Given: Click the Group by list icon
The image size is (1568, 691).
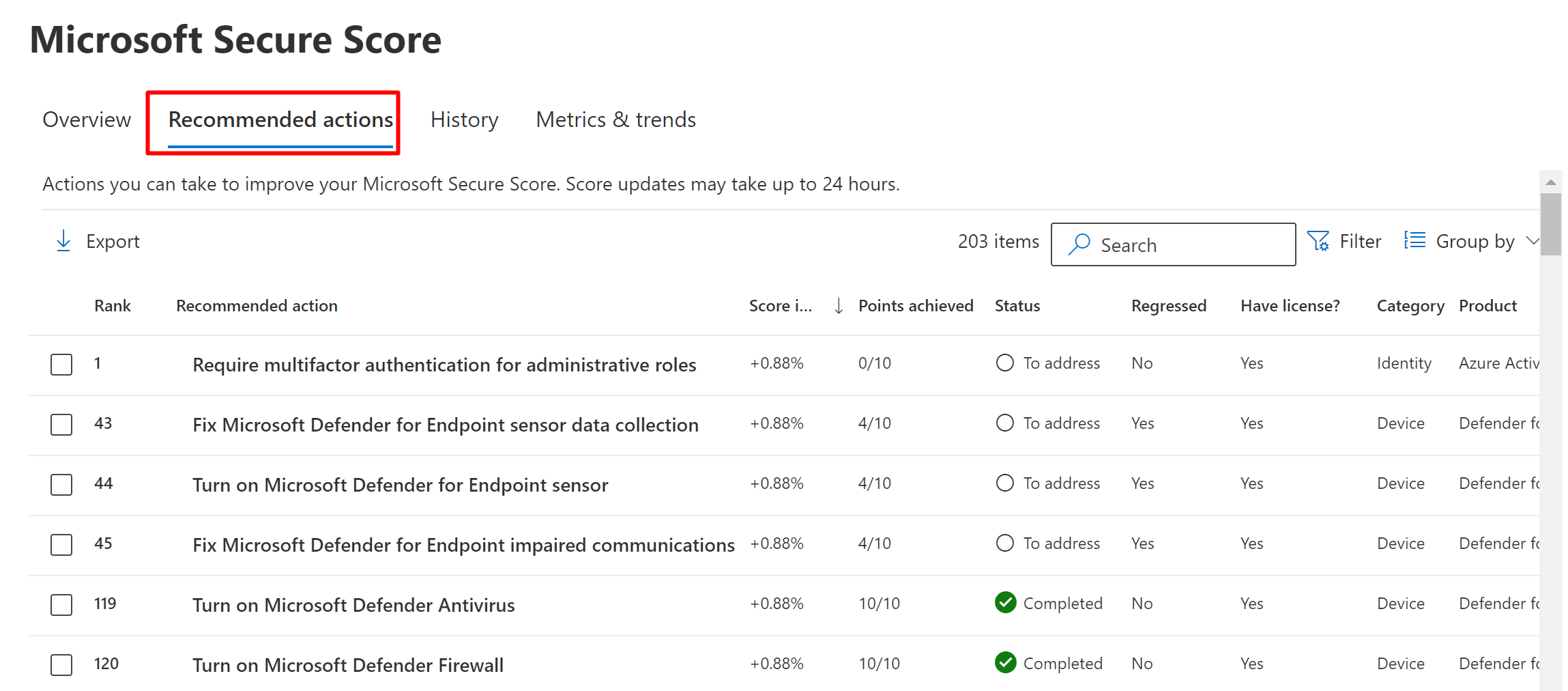Looking at the screenshot, I should tap(1414, 240).
